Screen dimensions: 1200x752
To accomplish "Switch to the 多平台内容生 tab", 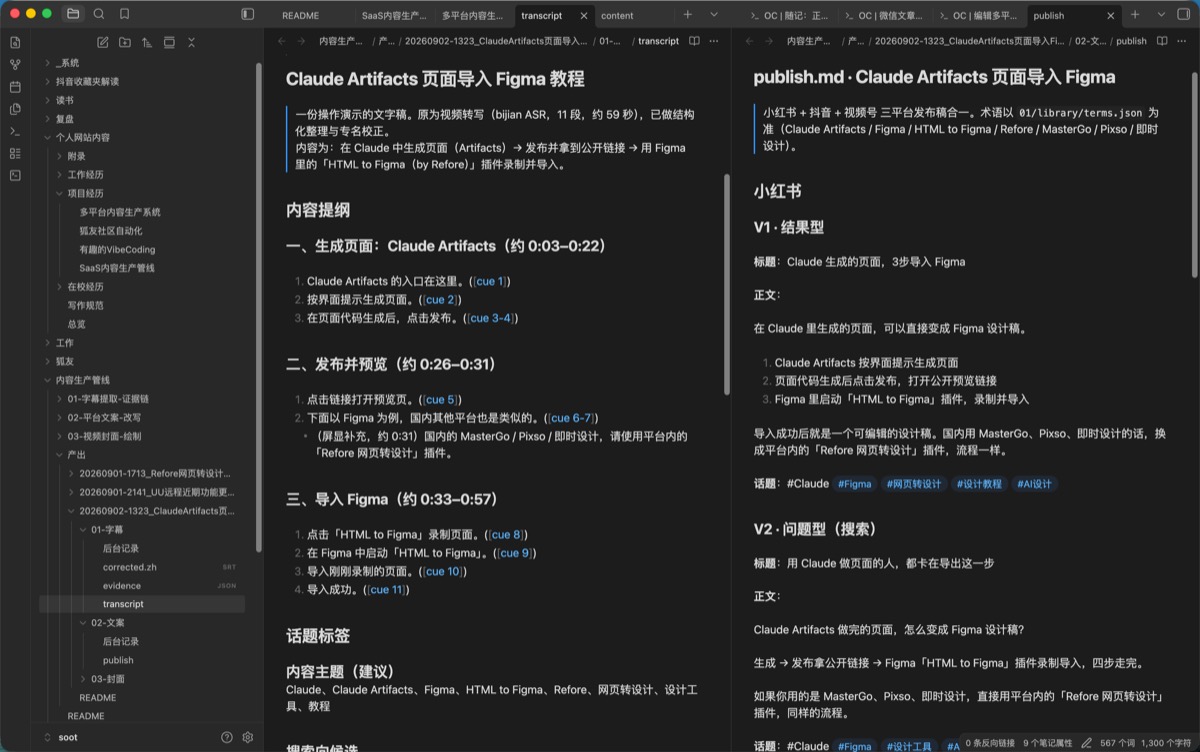I will pyautogui.click(x=473, y=15).
